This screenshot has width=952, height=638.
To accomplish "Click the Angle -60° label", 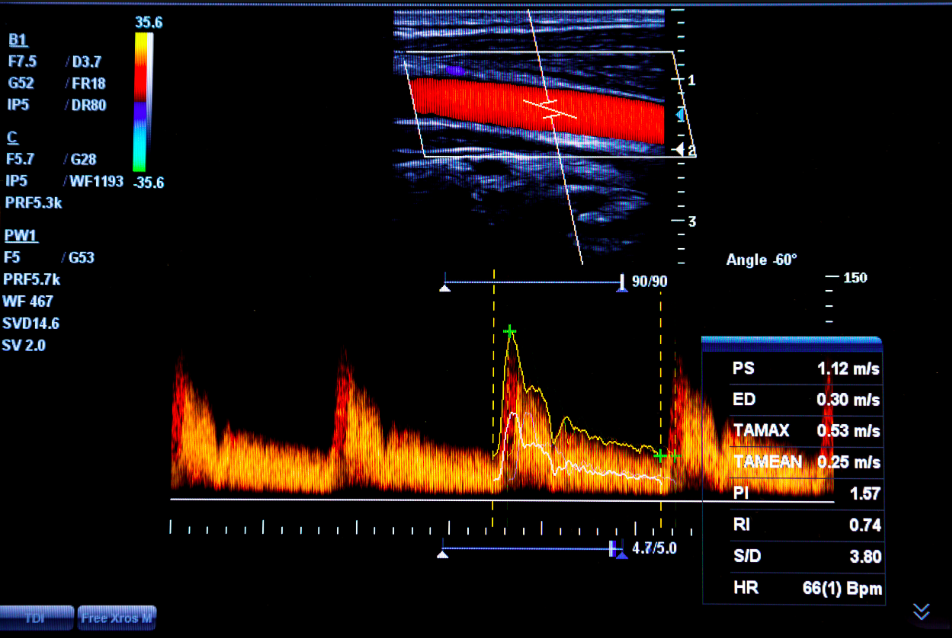I will (761, 260).
